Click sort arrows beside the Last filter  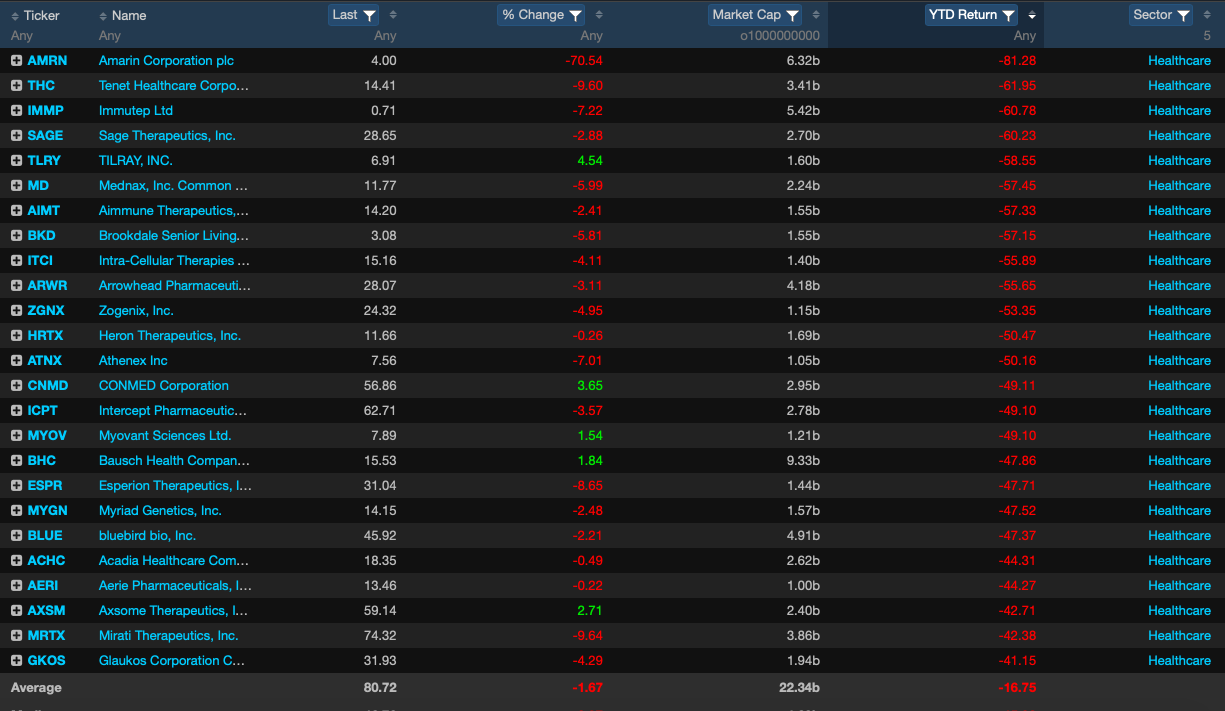pyautogui.click(x=393, y=15)
